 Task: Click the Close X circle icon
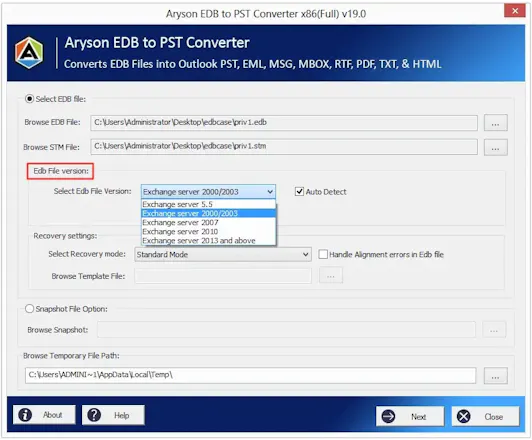click(463, 416)
